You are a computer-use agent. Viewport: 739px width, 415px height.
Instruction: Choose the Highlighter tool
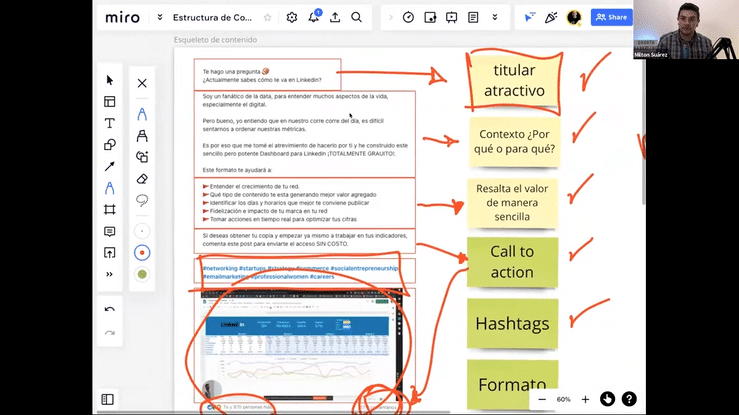coord(142,135)
